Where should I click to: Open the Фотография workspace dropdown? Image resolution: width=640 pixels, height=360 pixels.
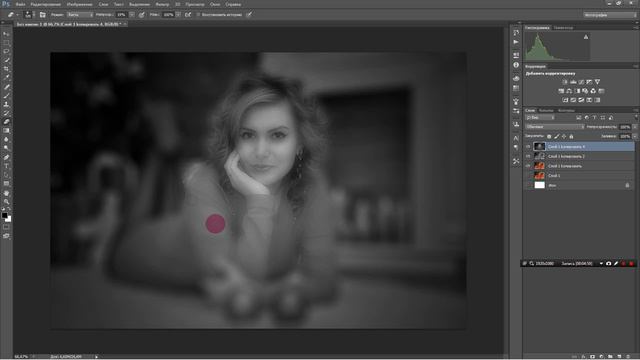click(610, 15)
